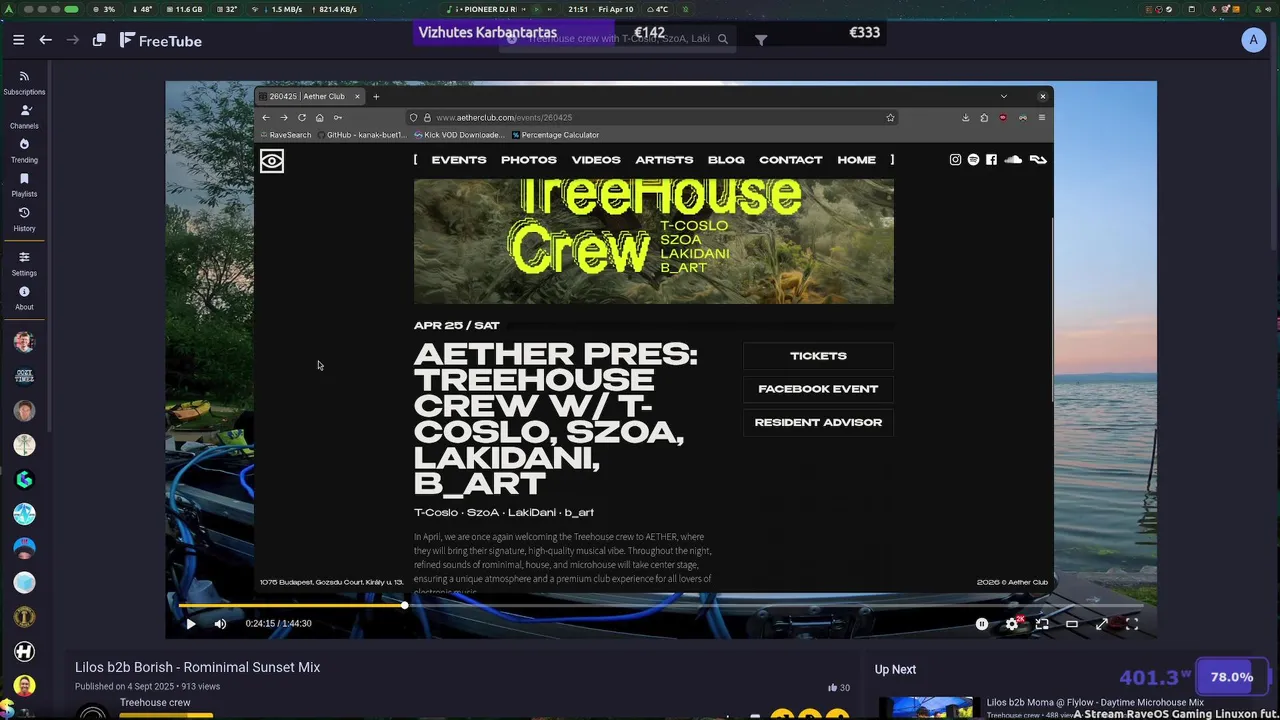Viewport: 1280px width, 720px height.
Task: Expand the tab list chevron in video's browser
Action: [1003, 96]
